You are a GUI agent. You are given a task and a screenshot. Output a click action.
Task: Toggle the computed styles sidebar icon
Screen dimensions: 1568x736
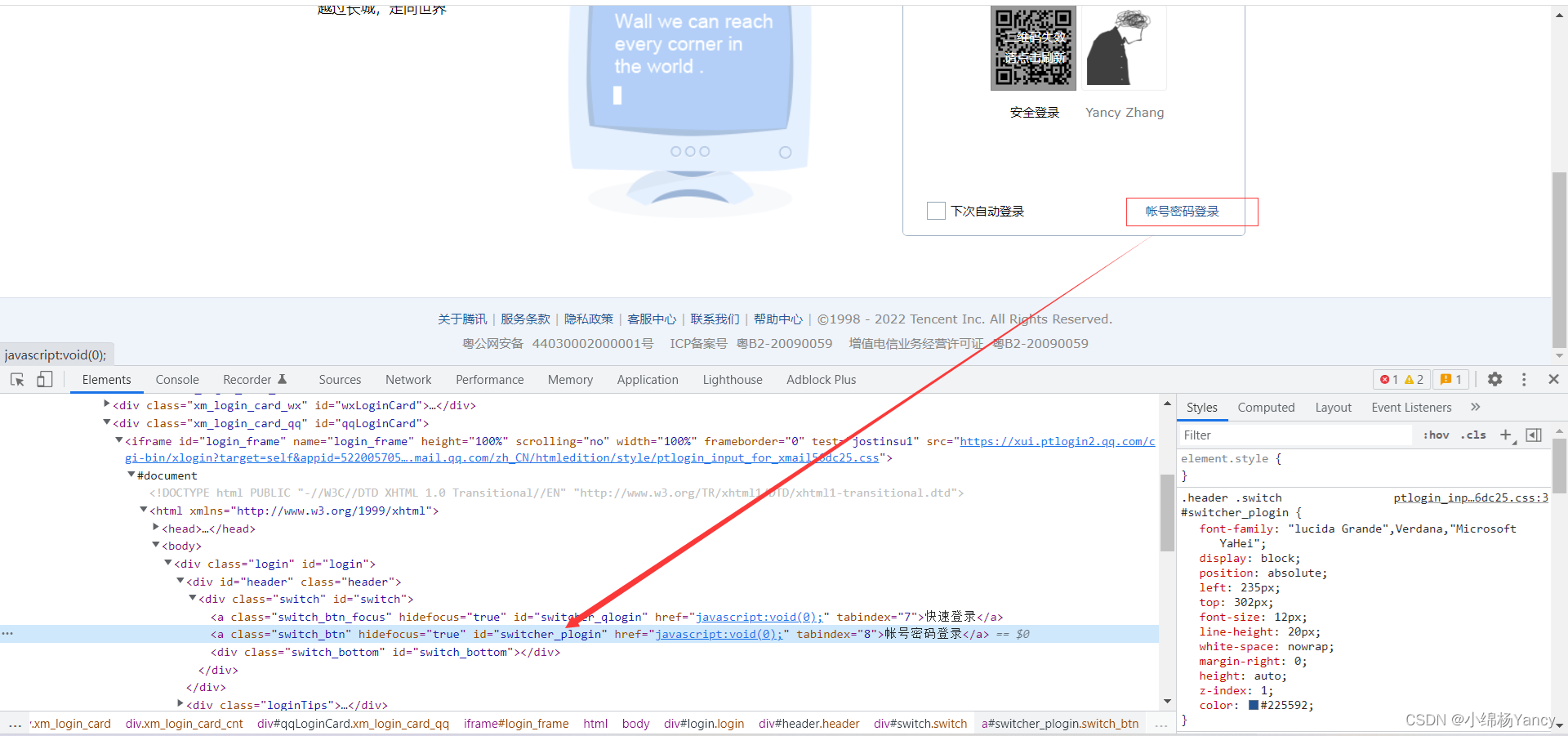click(x=1534, y=435)
